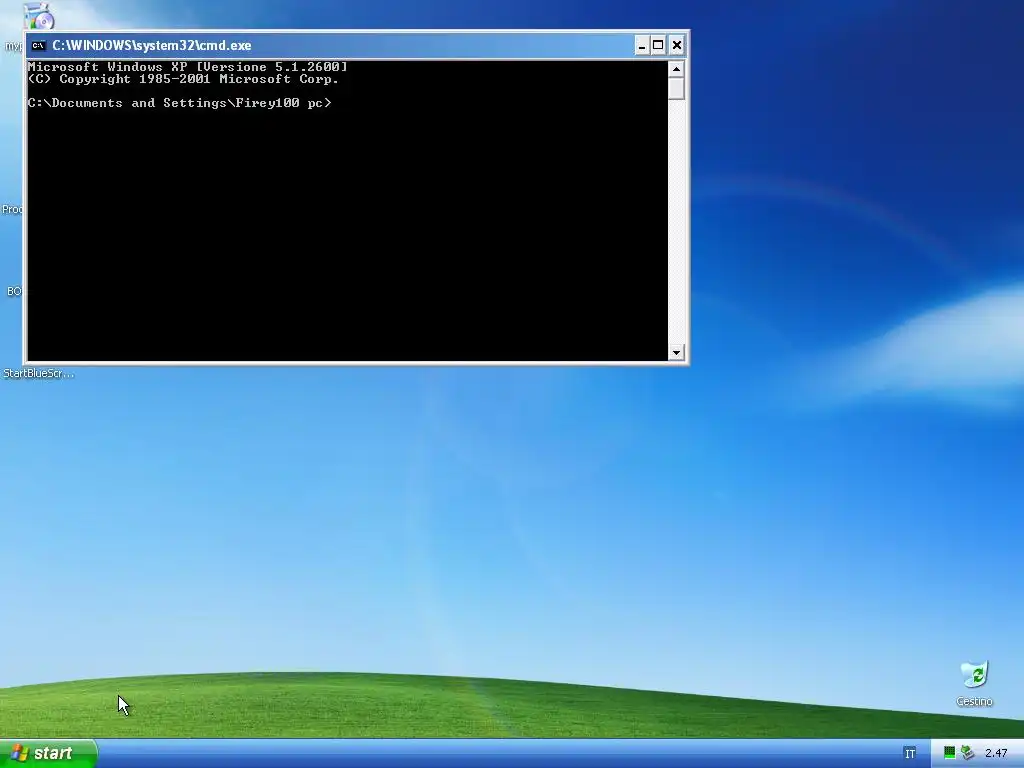This screenshot has height=768, width=1024.
Task: Open the IT language bar indicator
Action: point(910,754)
